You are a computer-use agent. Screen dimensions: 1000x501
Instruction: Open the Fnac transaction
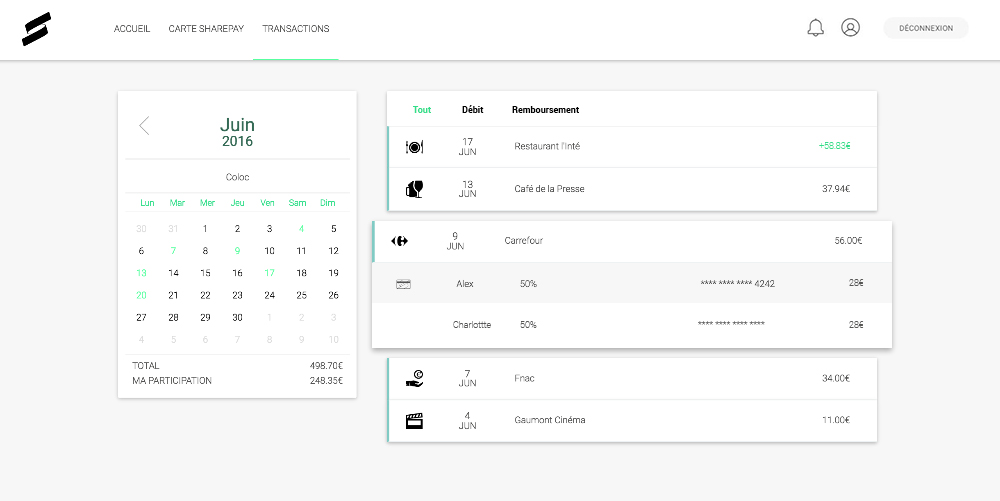pos(632,379)
